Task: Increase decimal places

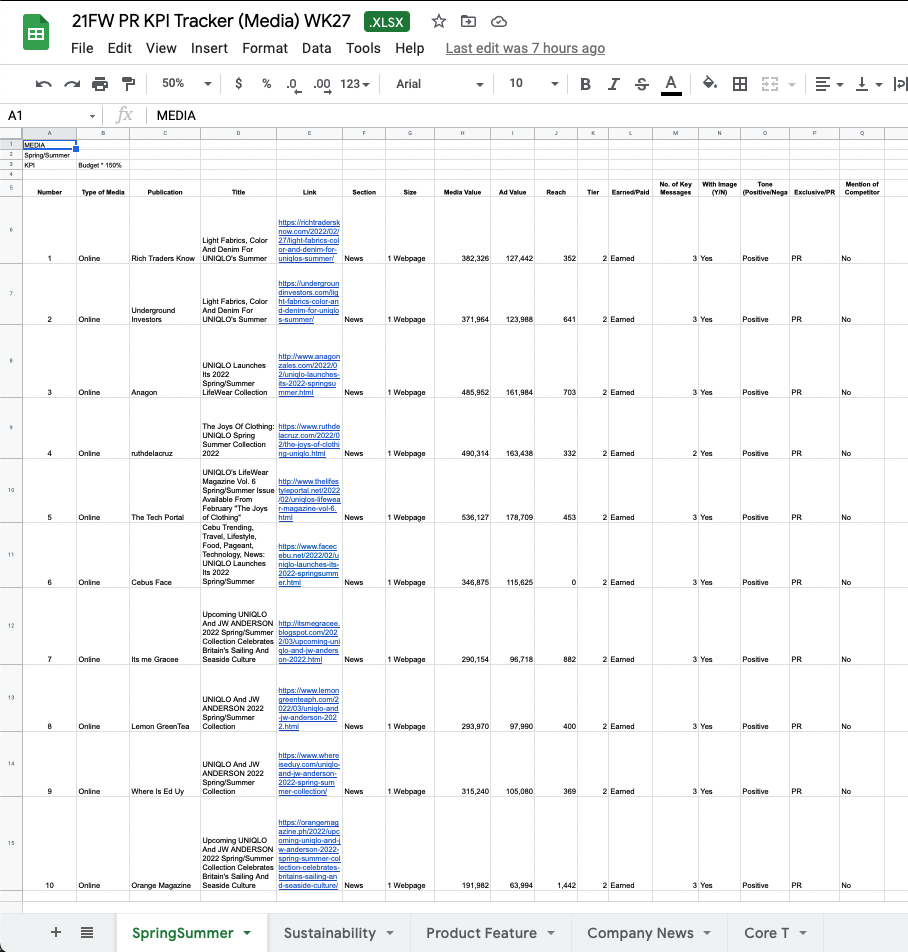Action: [x=322, y=85]
